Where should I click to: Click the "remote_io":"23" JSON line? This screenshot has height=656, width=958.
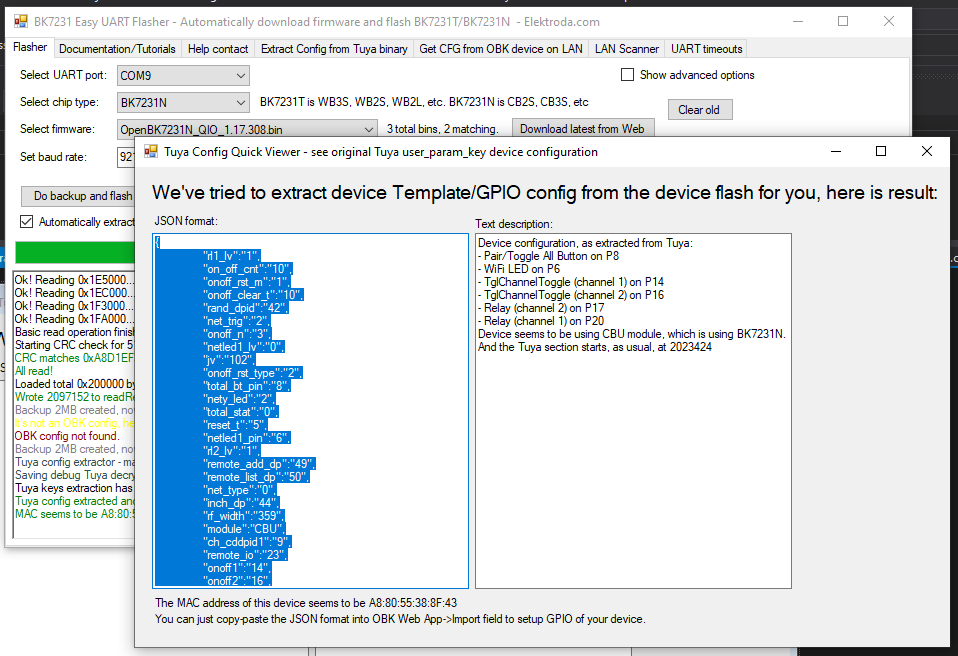click(246, 555)
